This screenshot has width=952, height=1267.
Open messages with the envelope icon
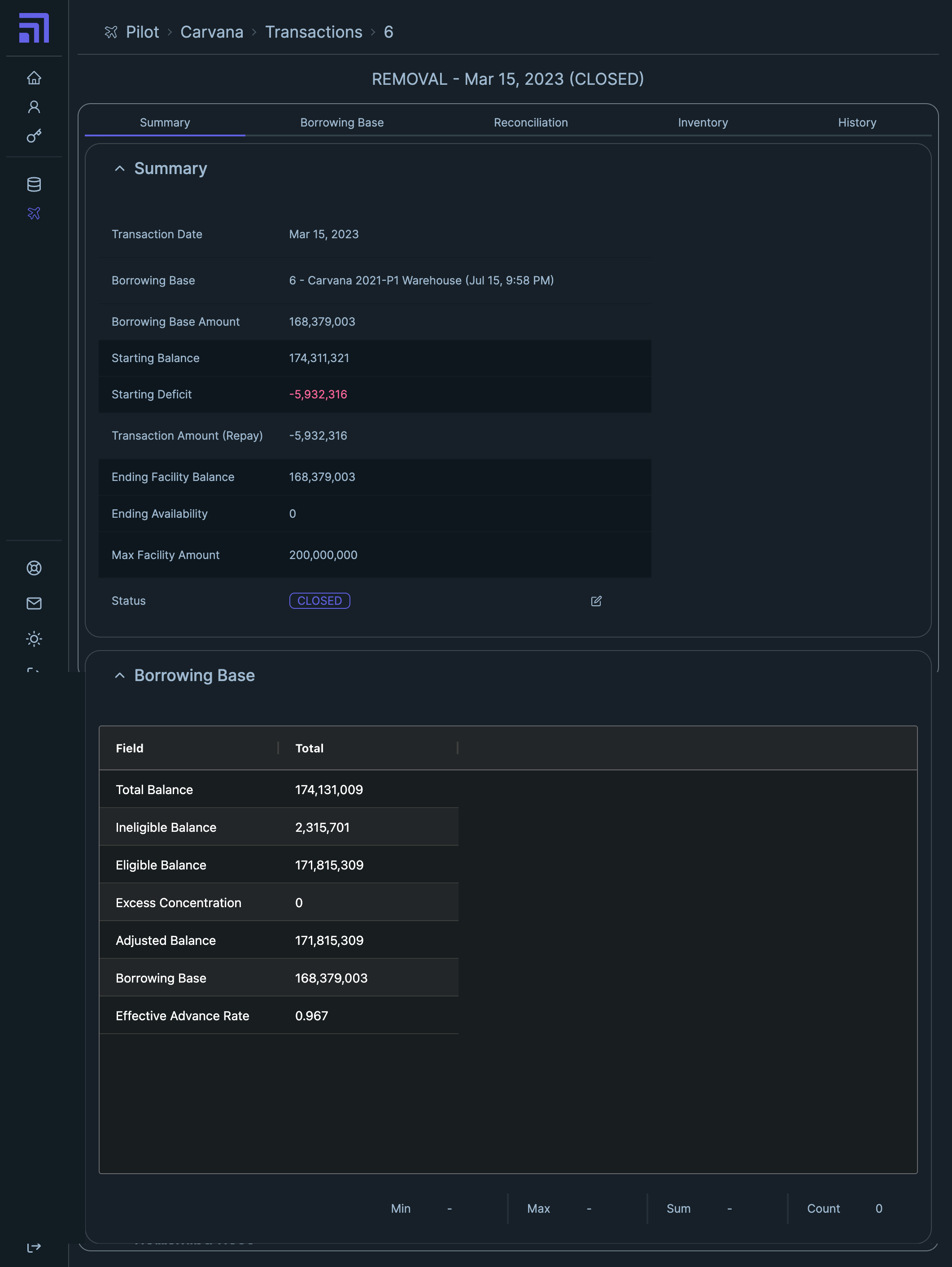pos(34,603)
